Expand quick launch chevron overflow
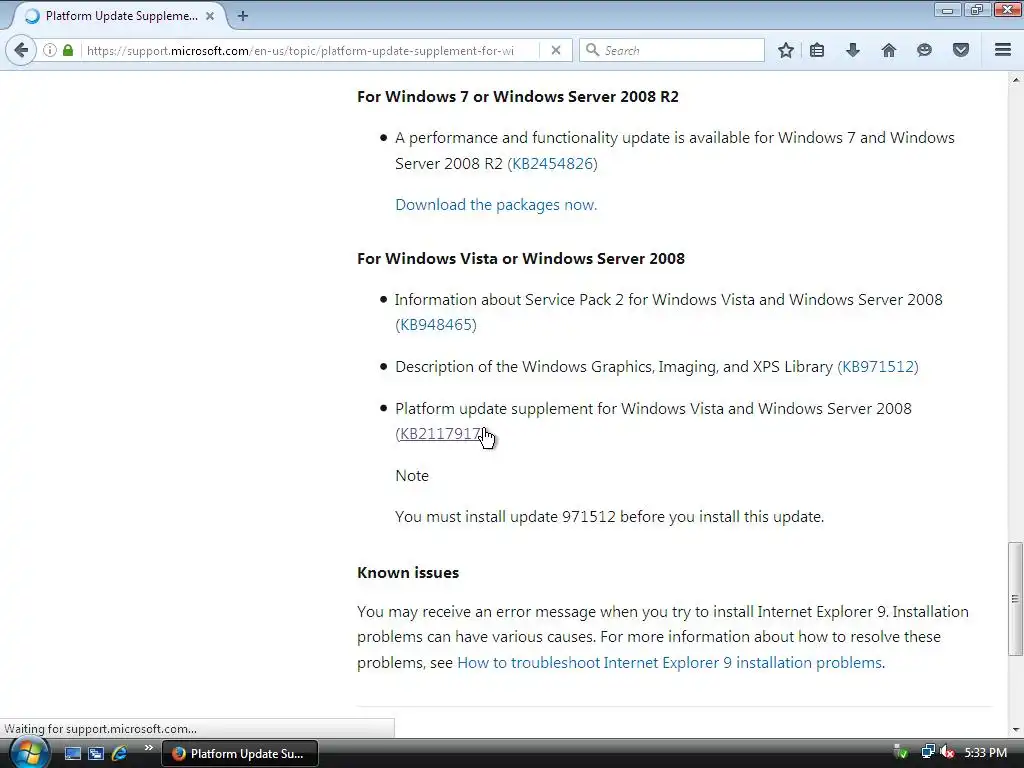Viewport: 1024px width, 768px height. [x=148, y=748]
